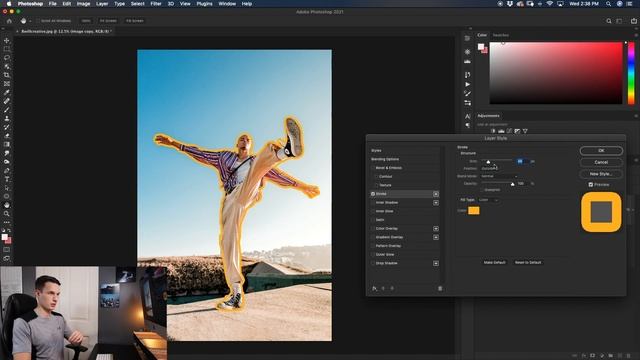Select the Rectangular Marquee tool
This screenshot has width=640, height=360.
[7, 49]
